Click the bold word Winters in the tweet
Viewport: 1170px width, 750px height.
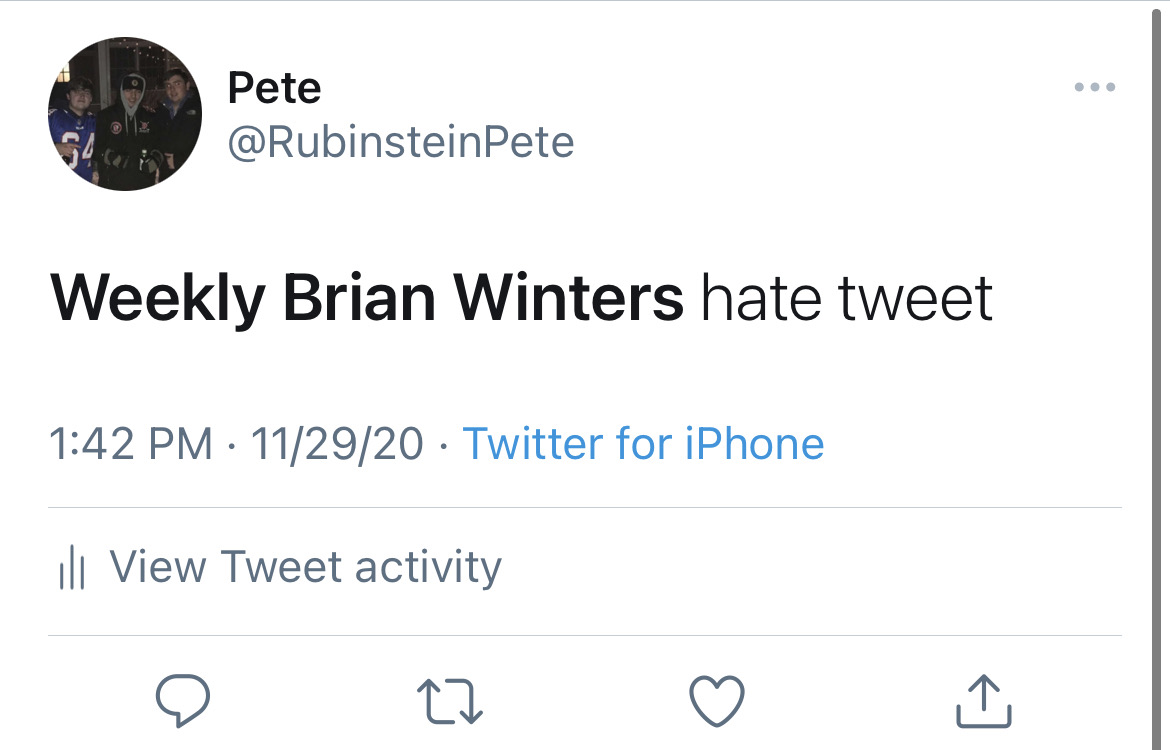tap(568, 298)
